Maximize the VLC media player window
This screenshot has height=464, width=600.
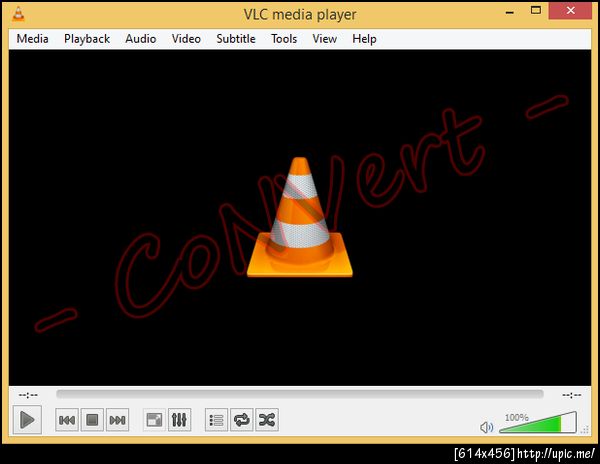(536, 11)
